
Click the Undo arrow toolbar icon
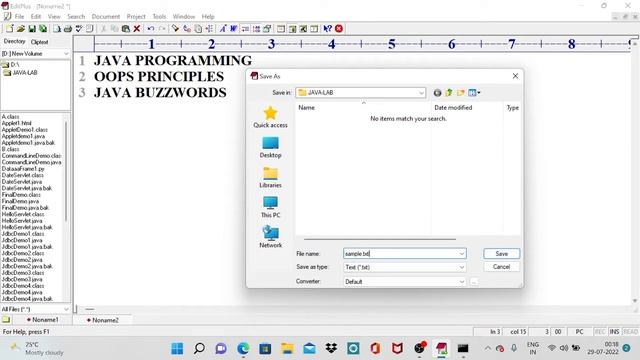(x=151, y=29)
